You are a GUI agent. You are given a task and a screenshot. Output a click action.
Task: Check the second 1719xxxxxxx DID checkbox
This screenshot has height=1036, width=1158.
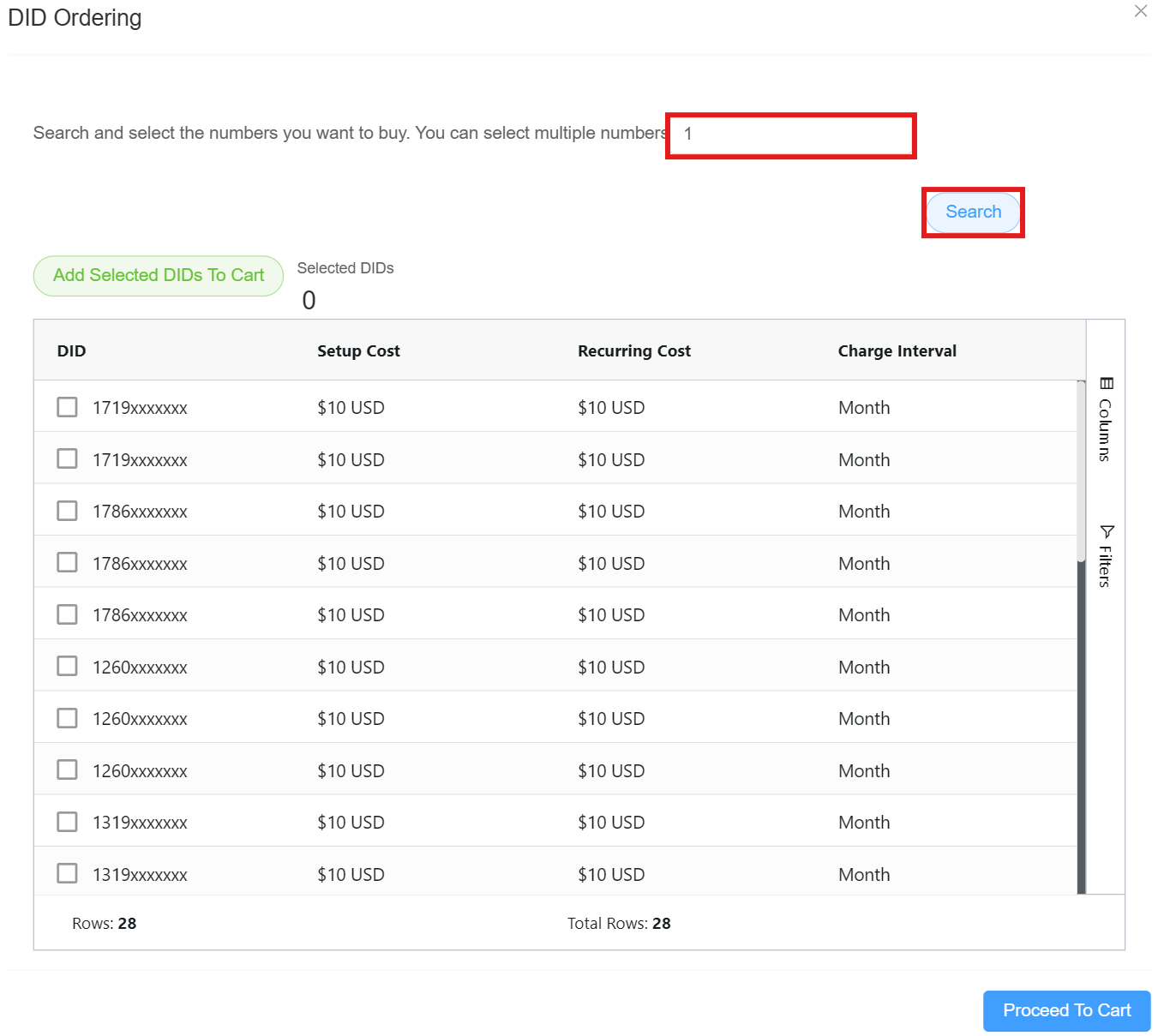point(67,459)
